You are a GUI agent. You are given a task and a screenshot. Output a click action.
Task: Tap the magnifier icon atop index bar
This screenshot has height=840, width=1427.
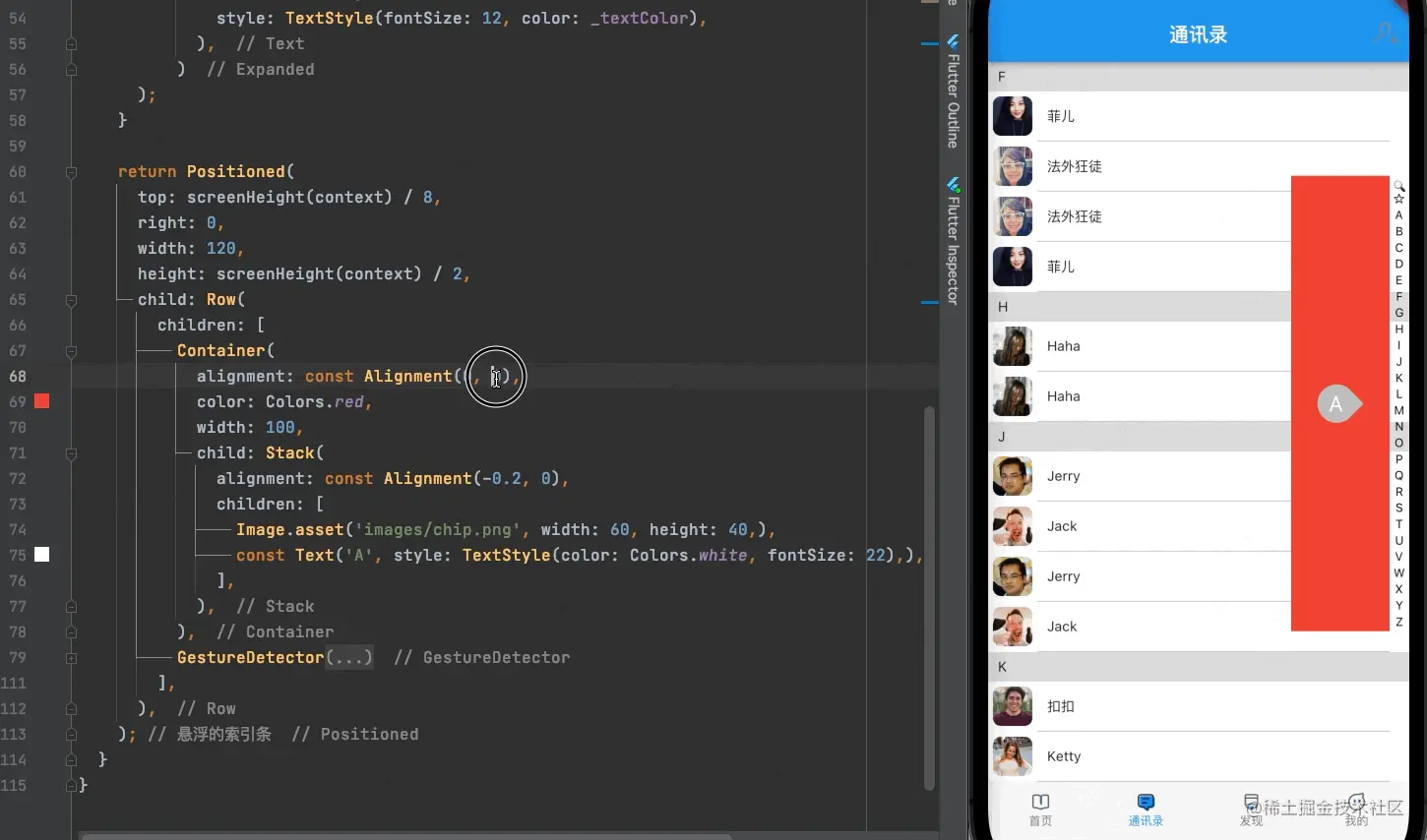1398,185
